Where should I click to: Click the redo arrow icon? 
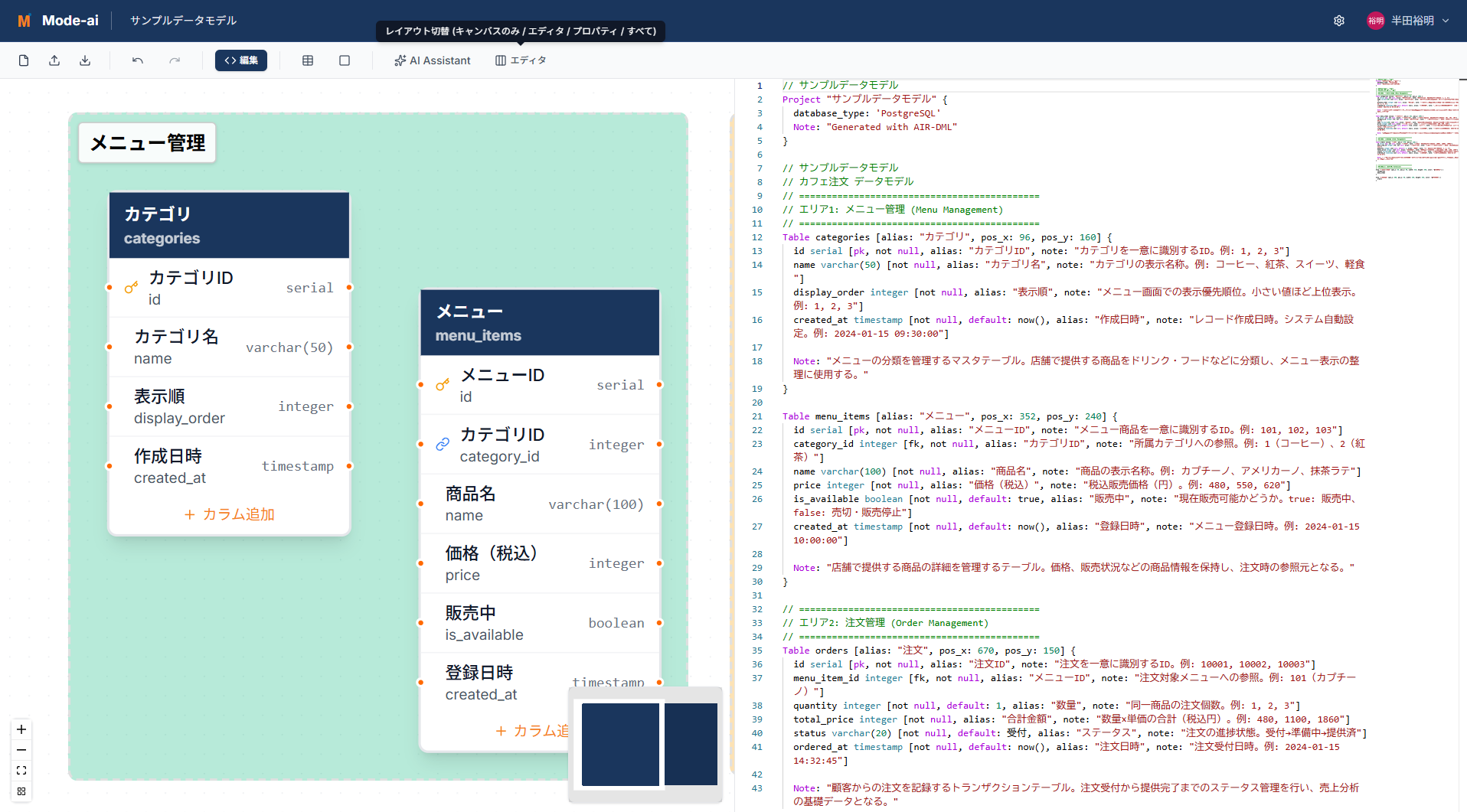tap(175, 60)
